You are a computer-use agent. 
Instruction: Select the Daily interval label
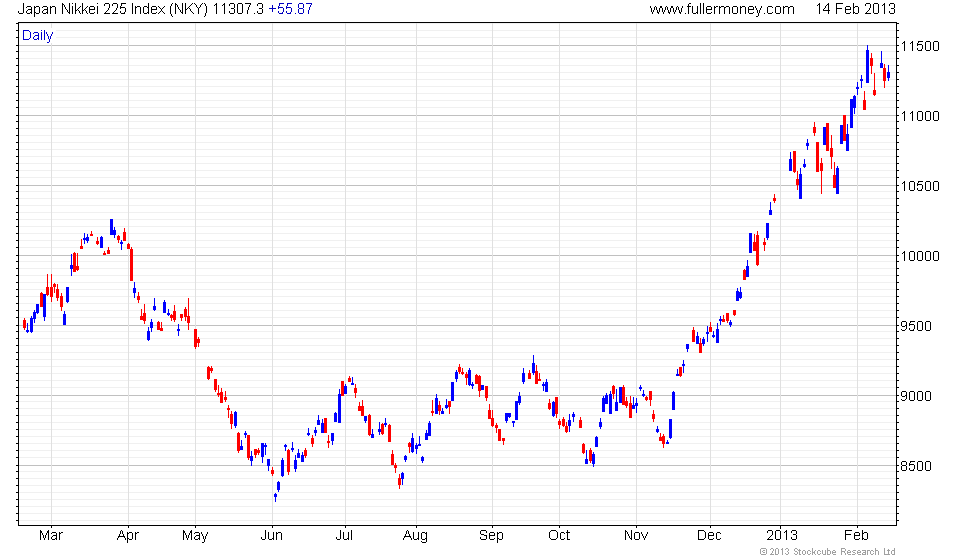38,36
